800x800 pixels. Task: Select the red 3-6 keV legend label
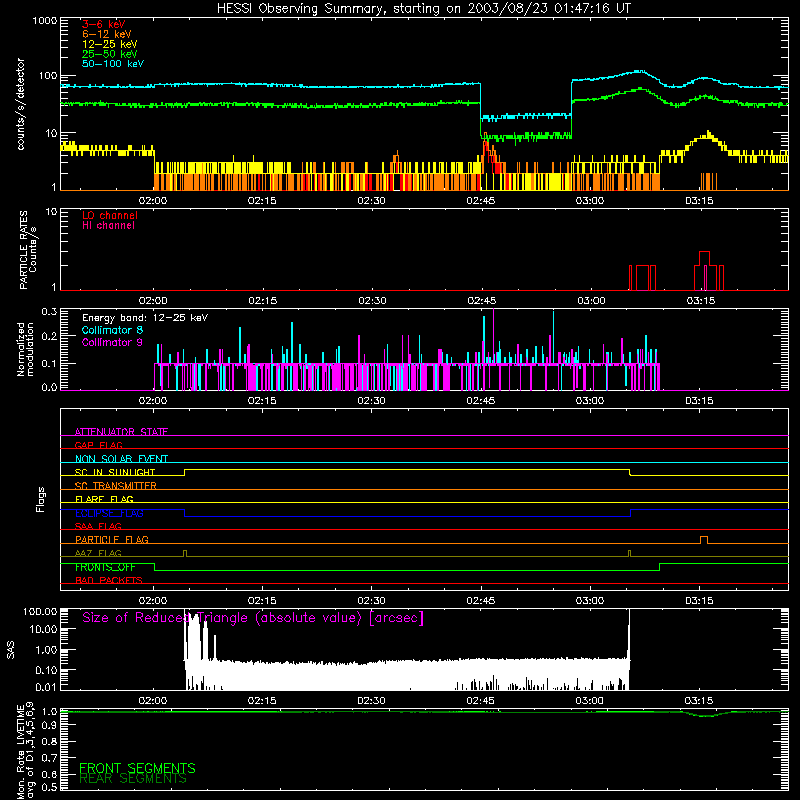click(x=104, y=24)
